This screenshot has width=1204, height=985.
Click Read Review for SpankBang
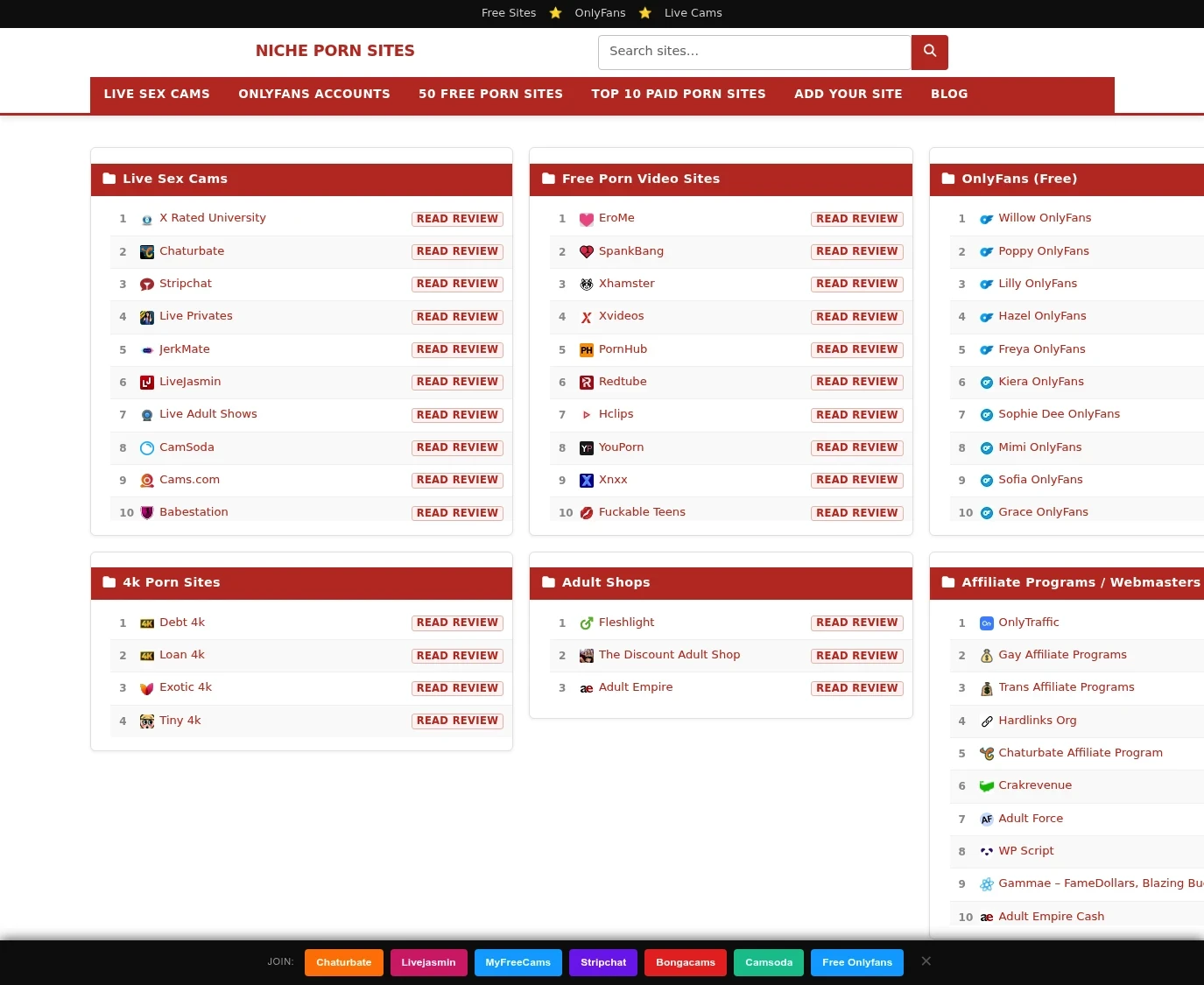pyautogui.click(x=857, y=251)
